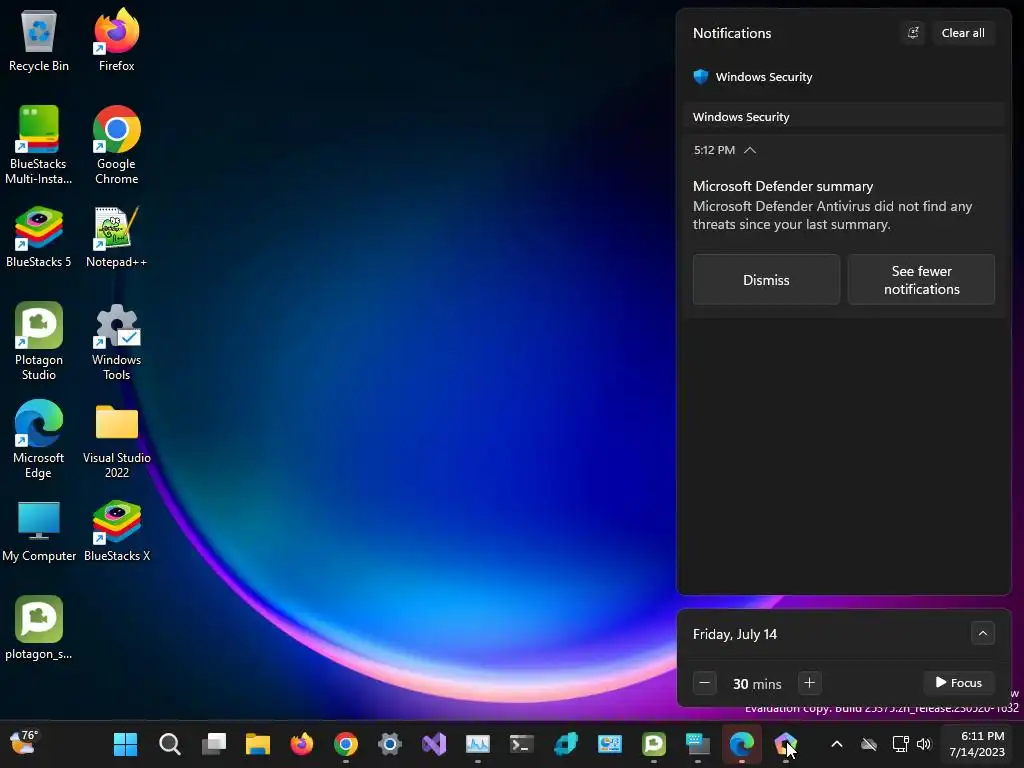Collapse the 5:12 PM notification chevron
Image resolution: width=1024 pixels, height=768 pixels.
coord(750,150)
